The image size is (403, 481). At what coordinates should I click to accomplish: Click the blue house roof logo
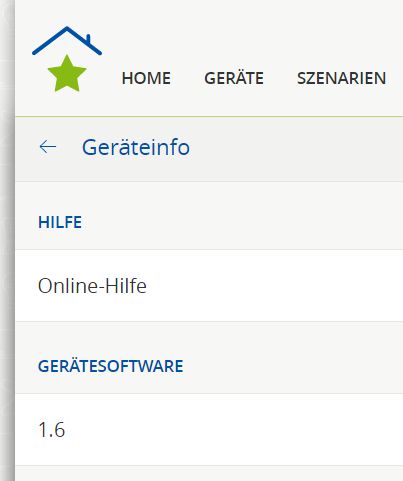pos(67,40)
